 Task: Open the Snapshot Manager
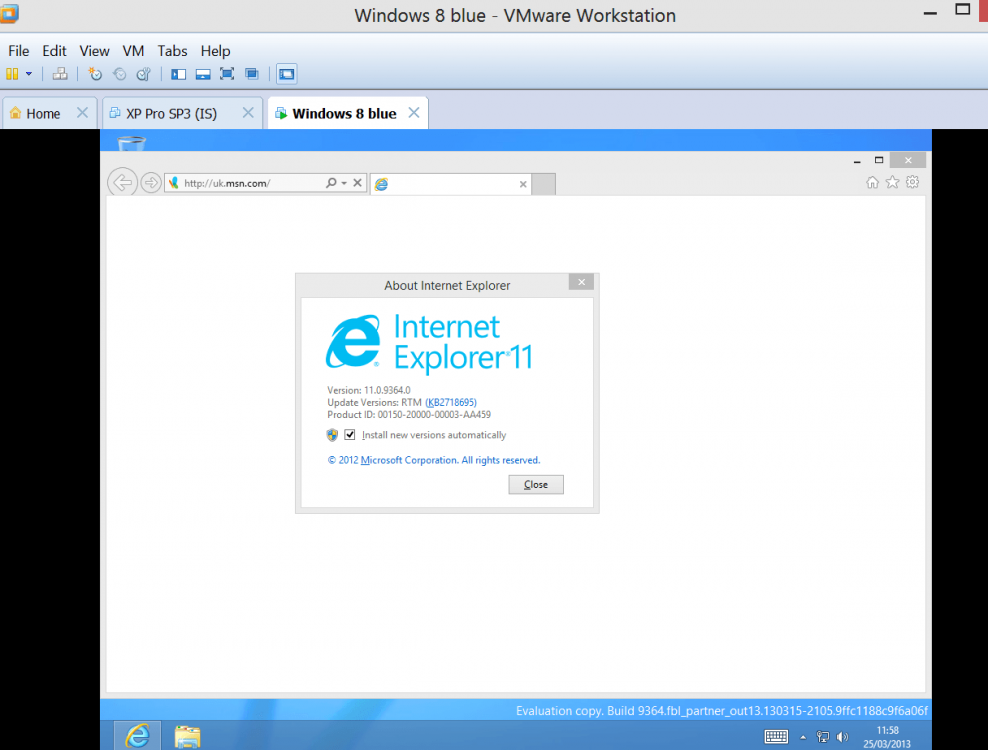[x=143, y=73]
